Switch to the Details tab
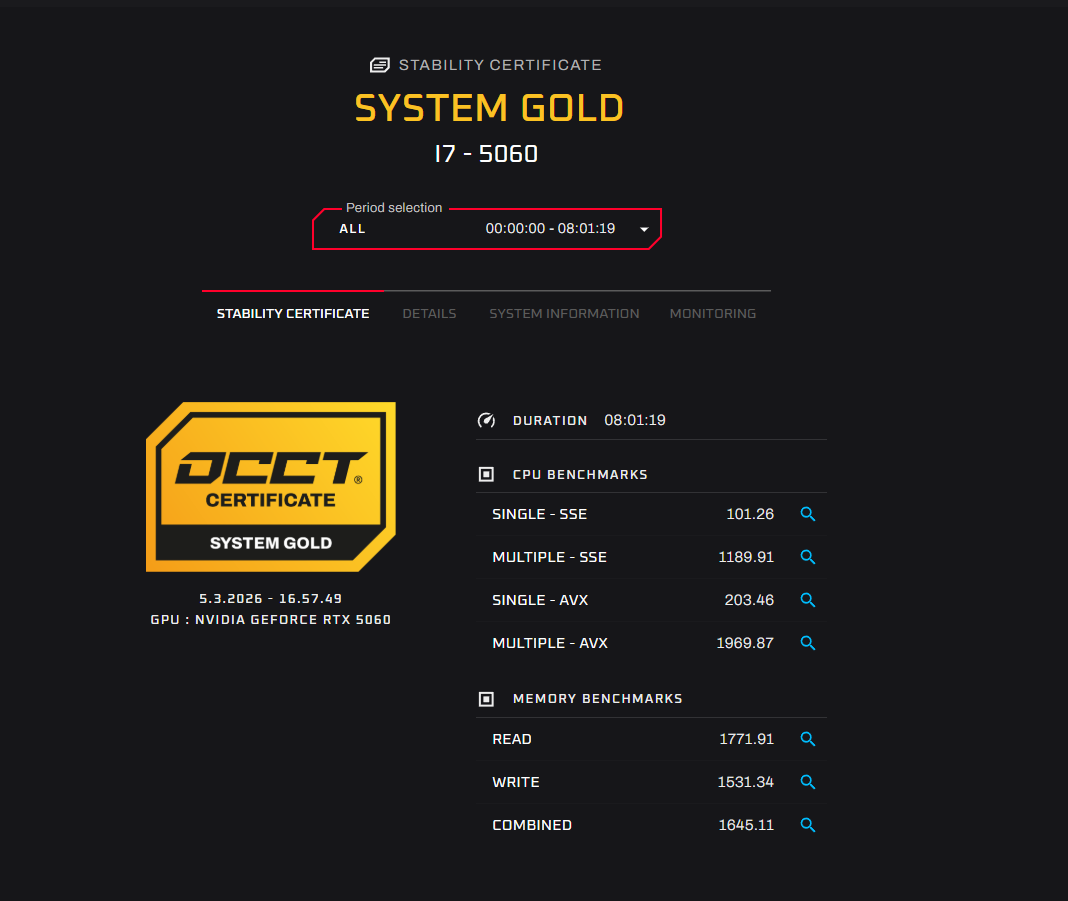Screen dimensions: 1068x901 click(429, 313)
